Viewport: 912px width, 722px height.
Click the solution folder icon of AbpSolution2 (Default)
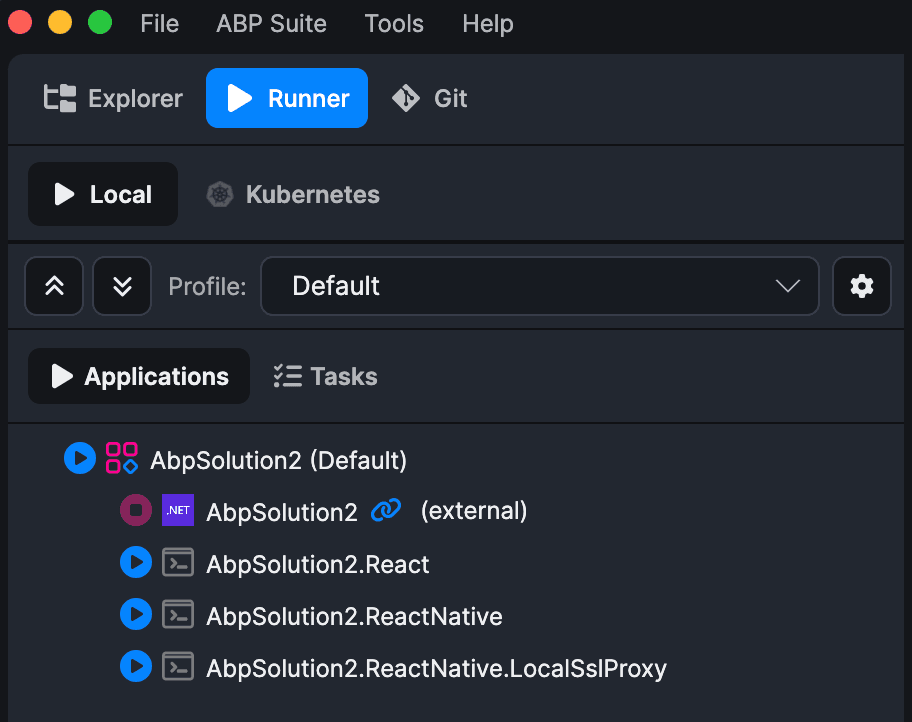click(122, 458)
